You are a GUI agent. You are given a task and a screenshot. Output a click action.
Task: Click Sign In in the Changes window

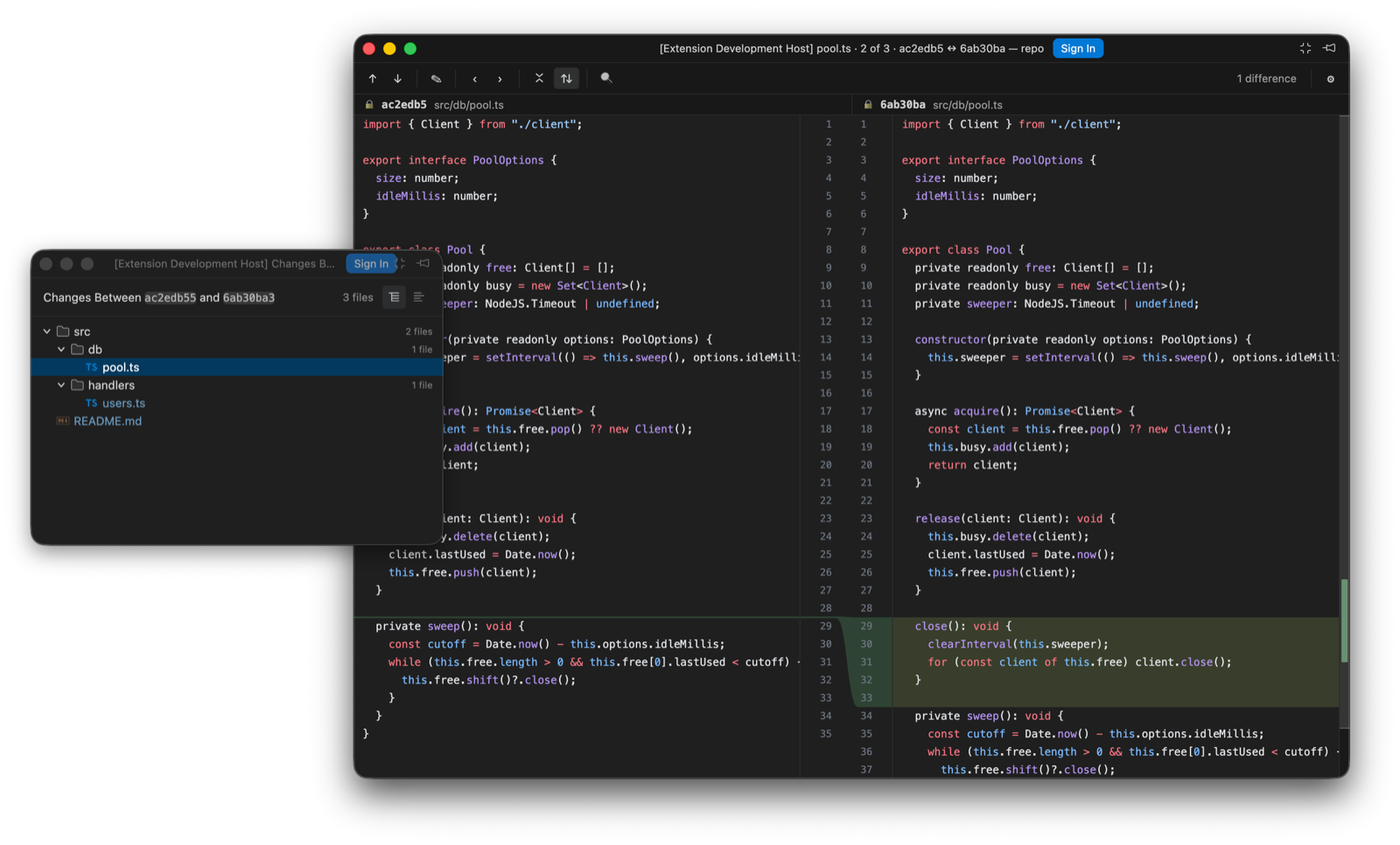(x=371, y=263)
